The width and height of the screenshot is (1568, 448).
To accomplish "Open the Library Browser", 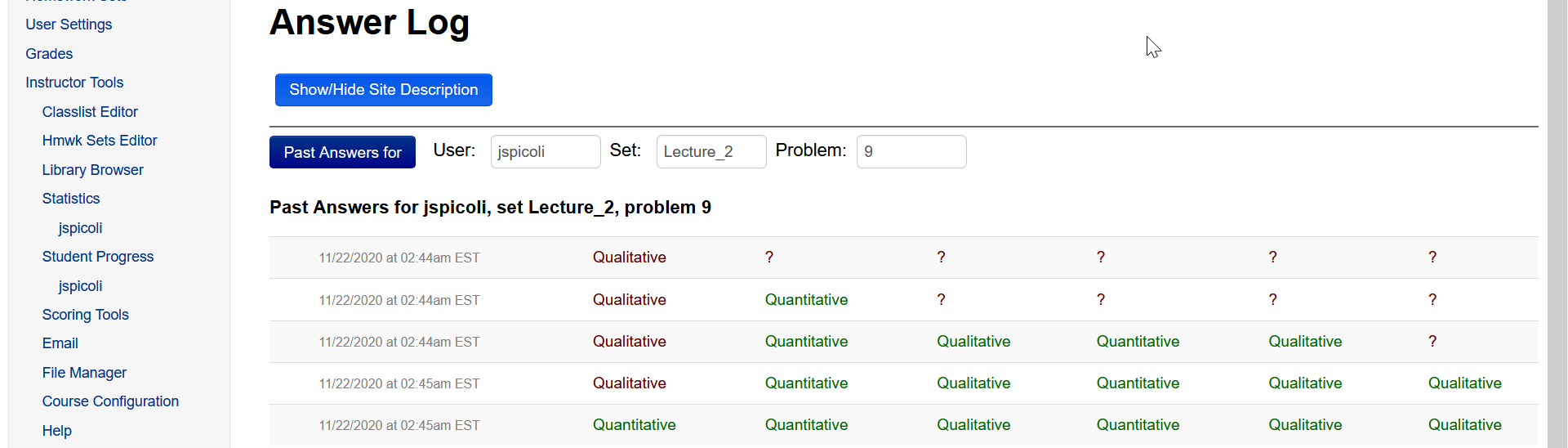I will click(x=93, y=170).
